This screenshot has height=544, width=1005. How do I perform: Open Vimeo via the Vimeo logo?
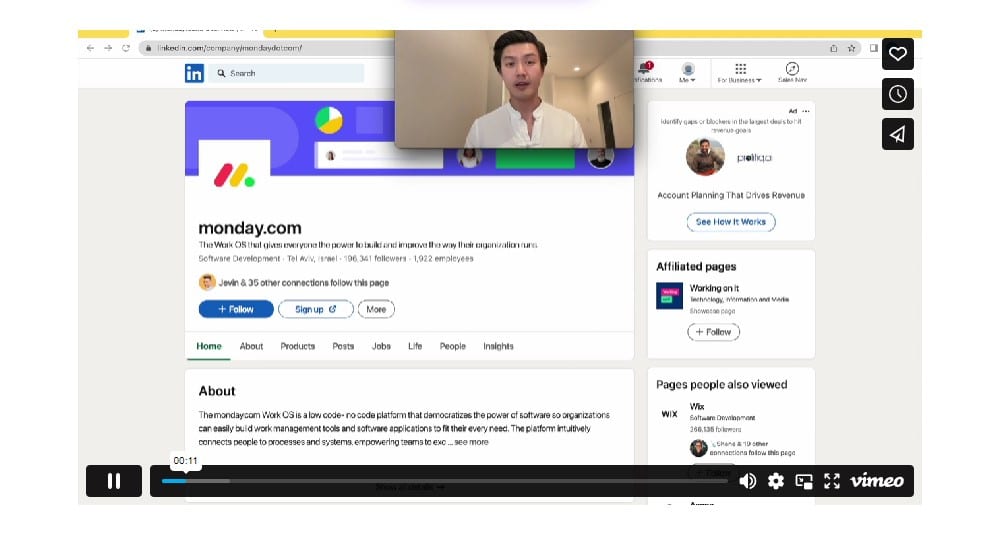[x=877, y=481]
